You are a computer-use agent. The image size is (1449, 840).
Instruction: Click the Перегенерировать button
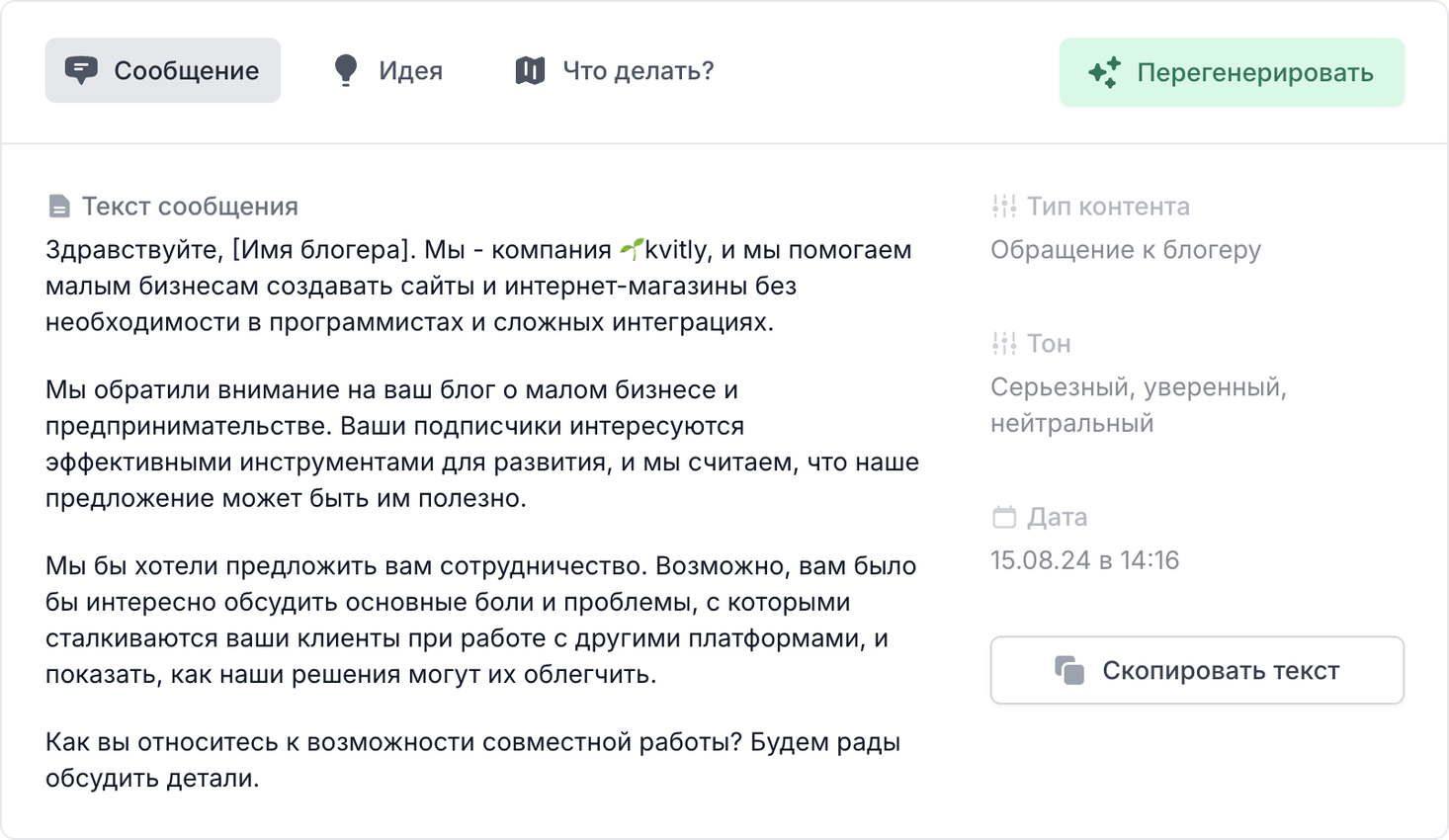(1232, 72)
